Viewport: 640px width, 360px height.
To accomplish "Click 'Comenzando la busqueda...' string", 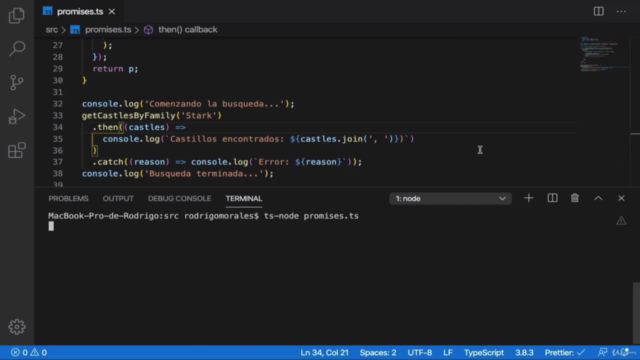I will tap(214, 104).
